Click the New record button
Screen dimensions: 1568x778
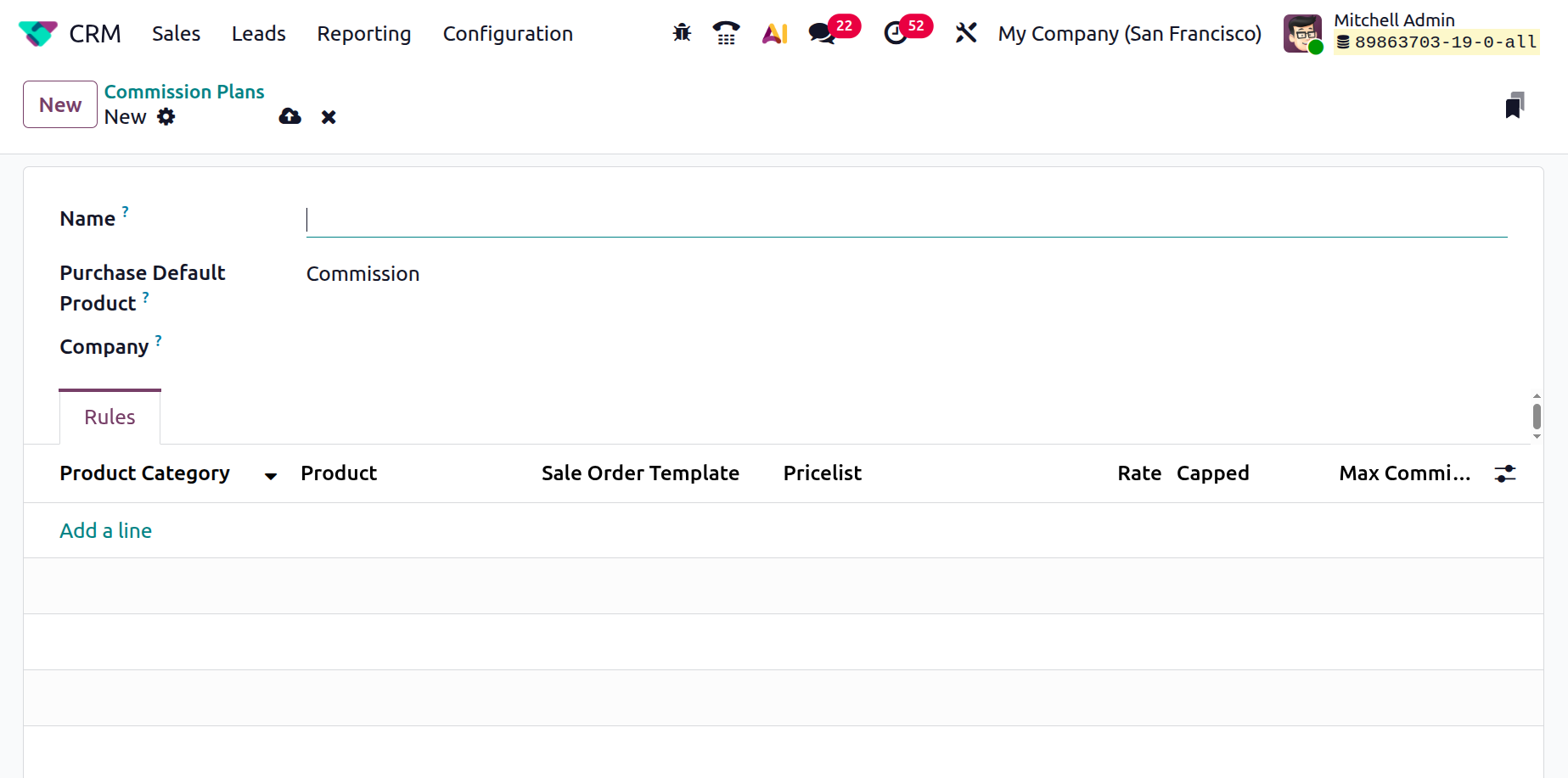point(60,104)
